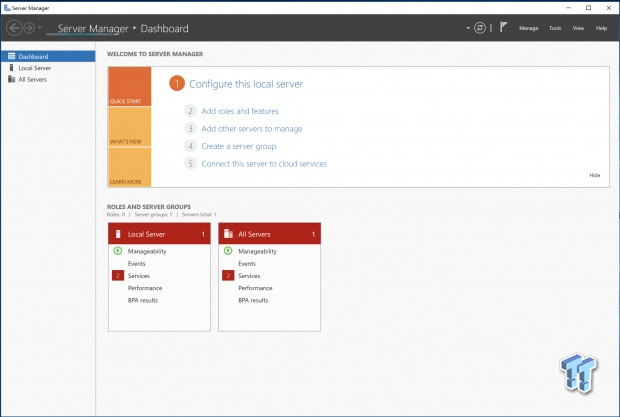Click the Dashboard grid icon in sidebar
The height and width of the screenshot is (417, 620).
pyautogui.click(x=11, y=56)
